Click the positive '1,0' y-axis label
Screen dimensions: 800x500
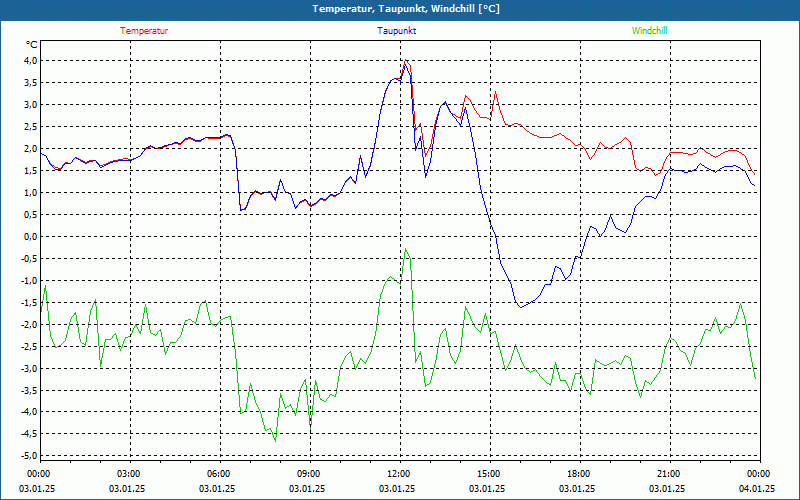point(31,192)
